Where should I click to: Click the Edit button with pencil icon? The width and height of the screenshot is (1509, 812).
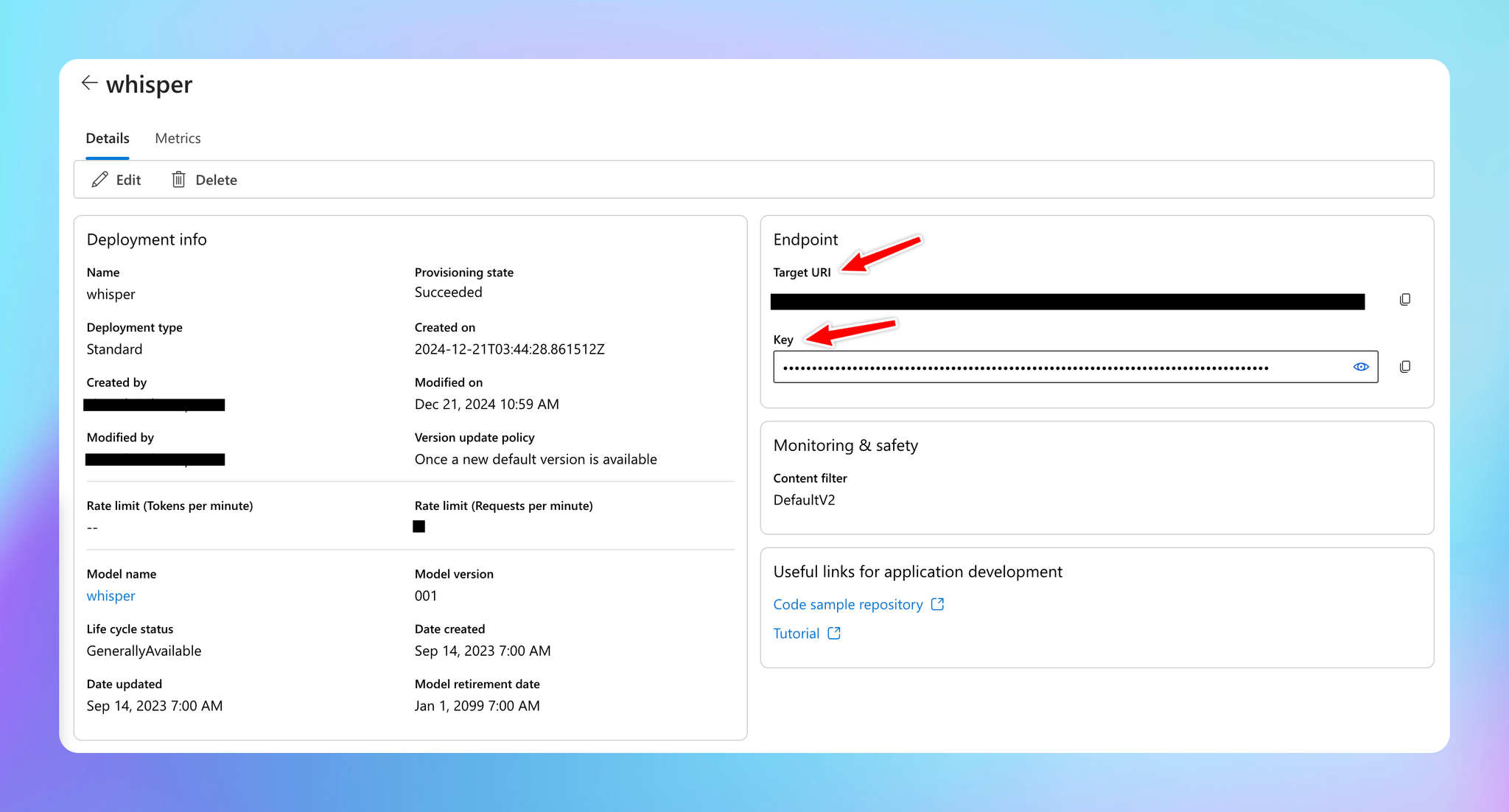[116, 180]
